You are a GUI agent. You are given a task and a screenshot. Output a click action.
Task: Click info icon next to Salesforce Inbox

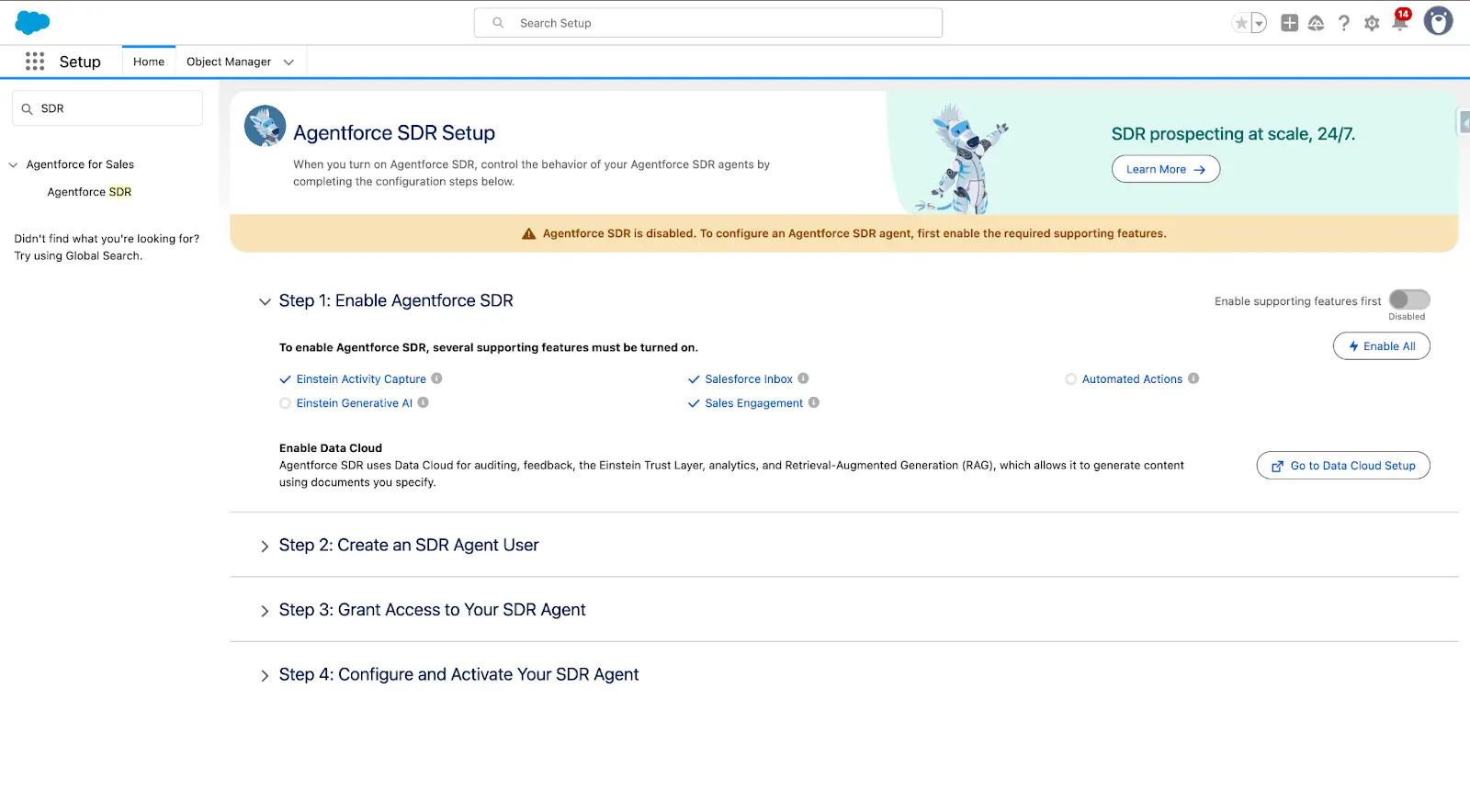point(803,378)
